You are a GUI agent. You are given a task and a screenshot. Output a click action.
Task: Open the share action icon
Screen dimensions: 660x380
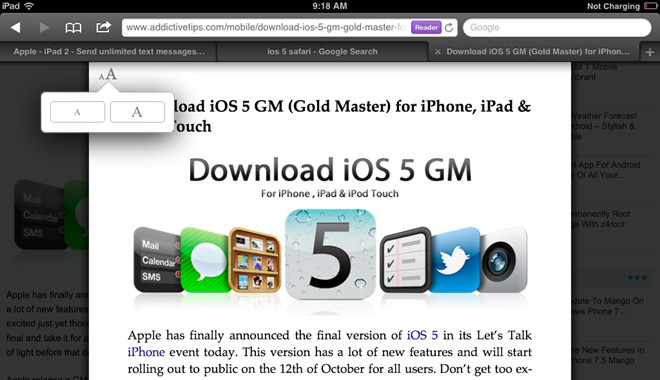coord(103,27)
